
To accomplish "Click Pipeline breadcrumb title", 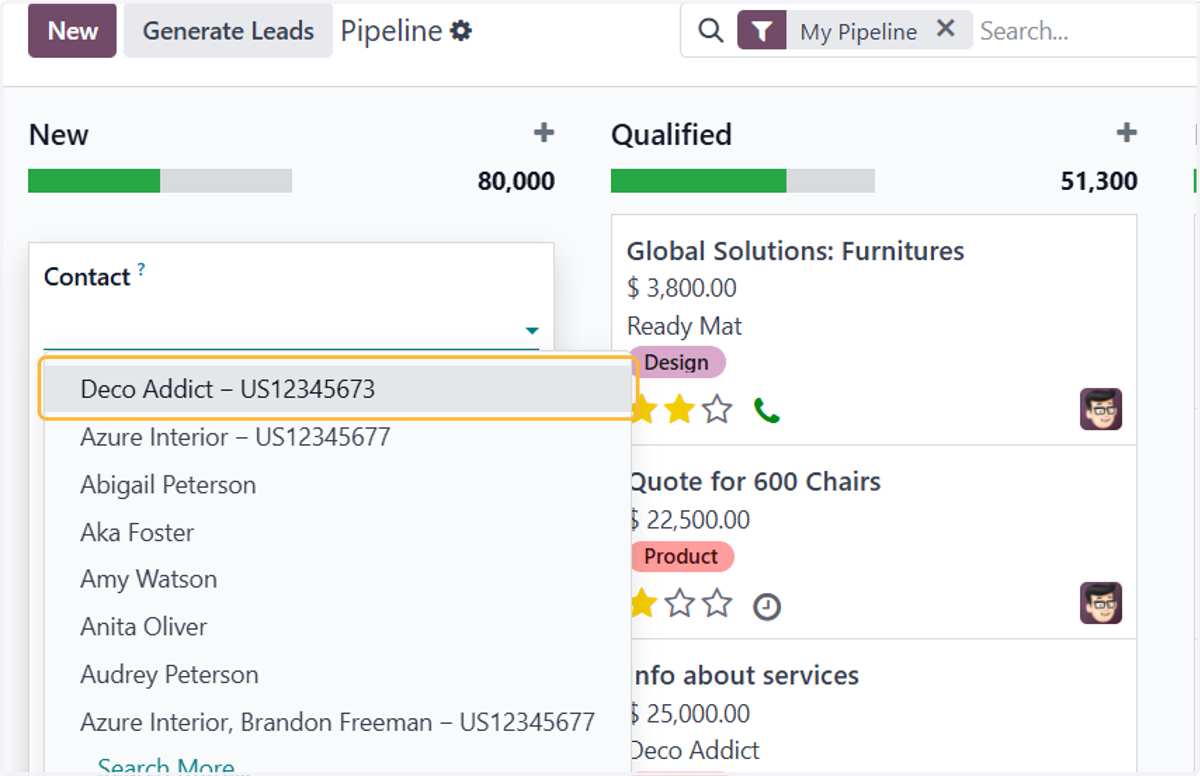I will 391,31.
